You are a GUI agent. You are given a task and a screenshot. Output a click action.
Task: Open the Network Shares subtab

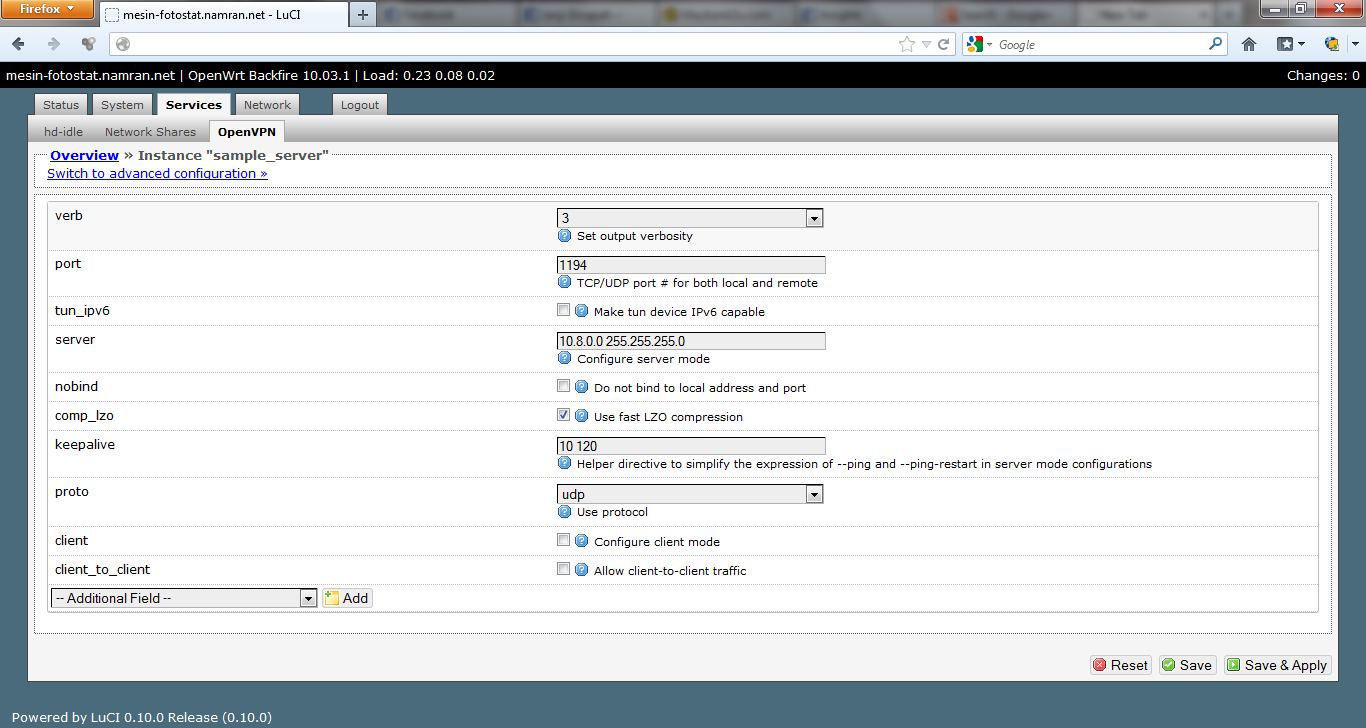click(x=150, y=132)
